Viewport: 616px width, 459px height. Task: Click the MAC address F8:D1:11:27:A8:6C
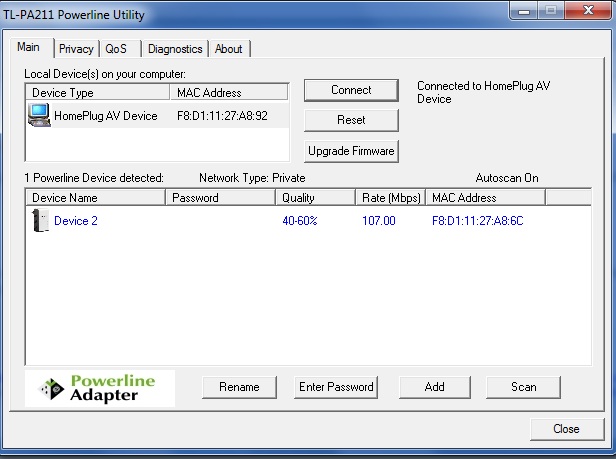478,221
